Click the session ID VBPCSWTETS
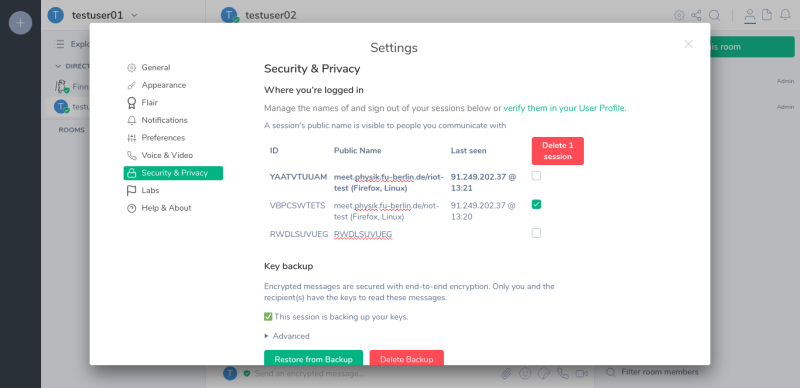The image size is (800, 388). pos(297,206)
